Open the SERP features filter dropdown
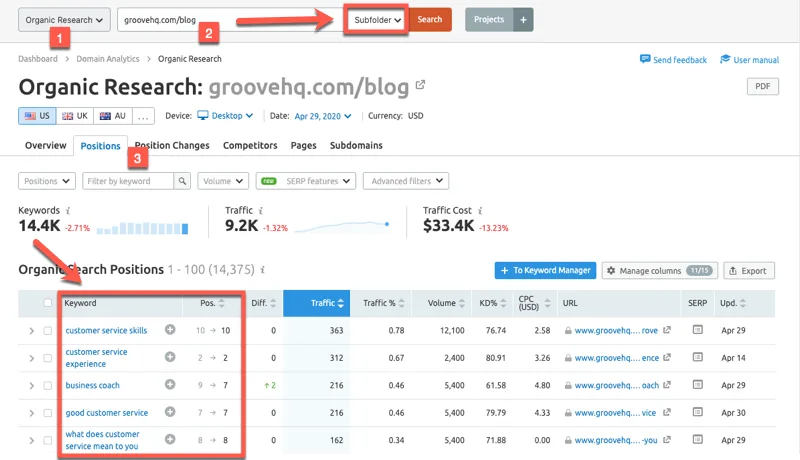The image size is (800, 460). tap(306, 181)
